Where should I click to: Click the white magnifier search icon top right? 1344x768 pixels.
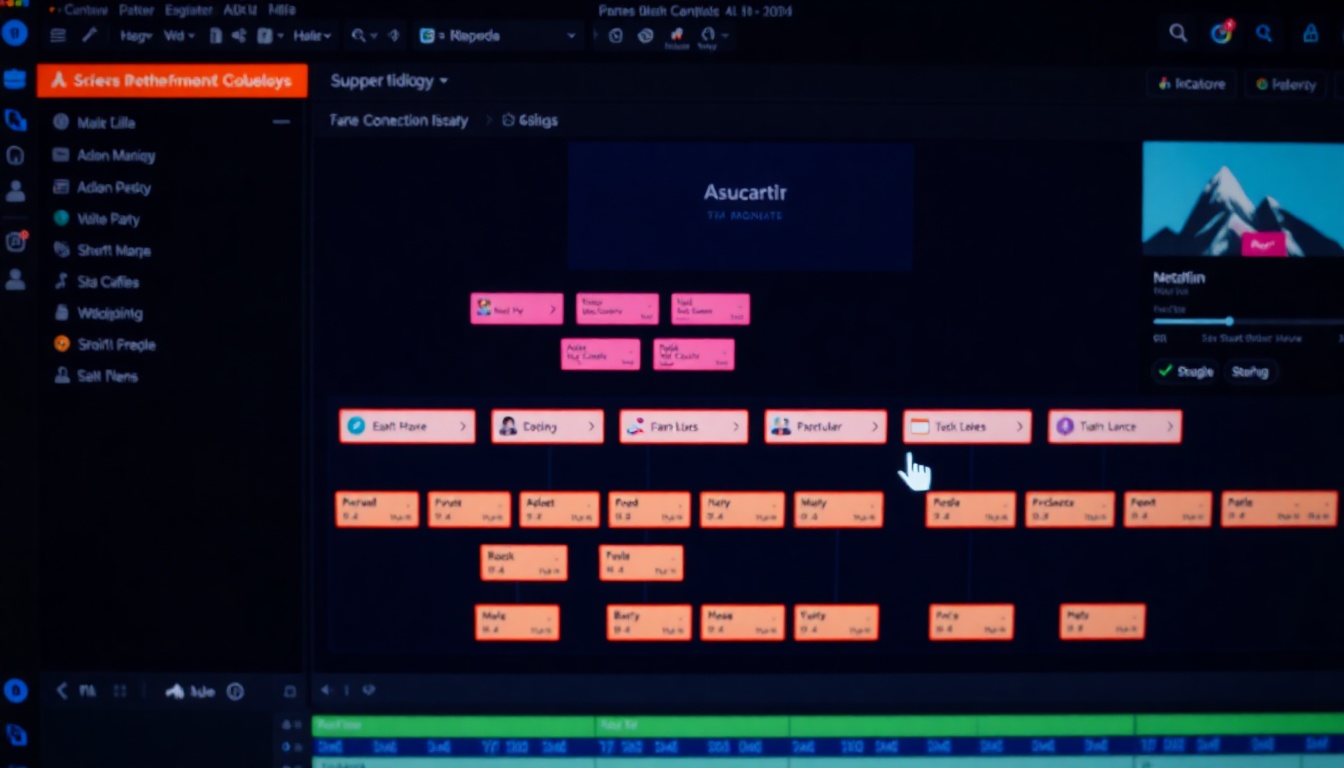point(1178,34)
